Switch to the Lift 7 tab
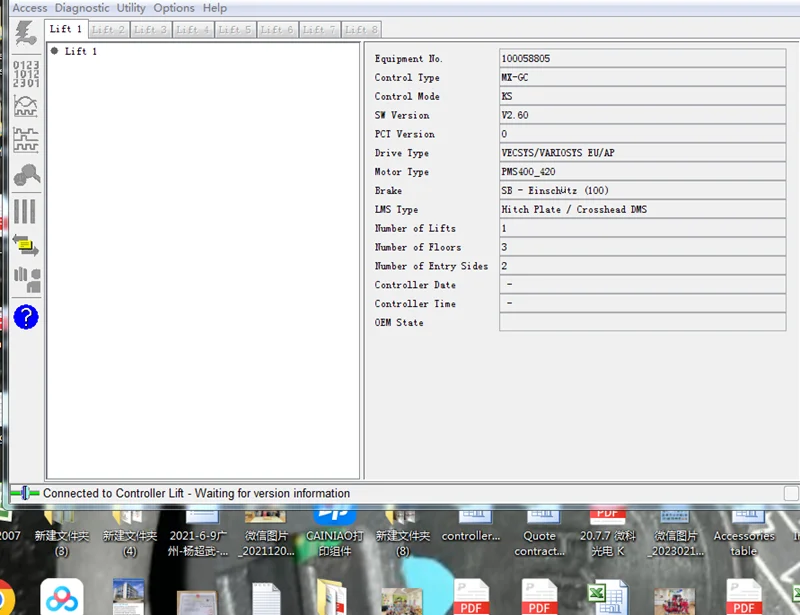800x615 pixels. (x=319, y=30)
